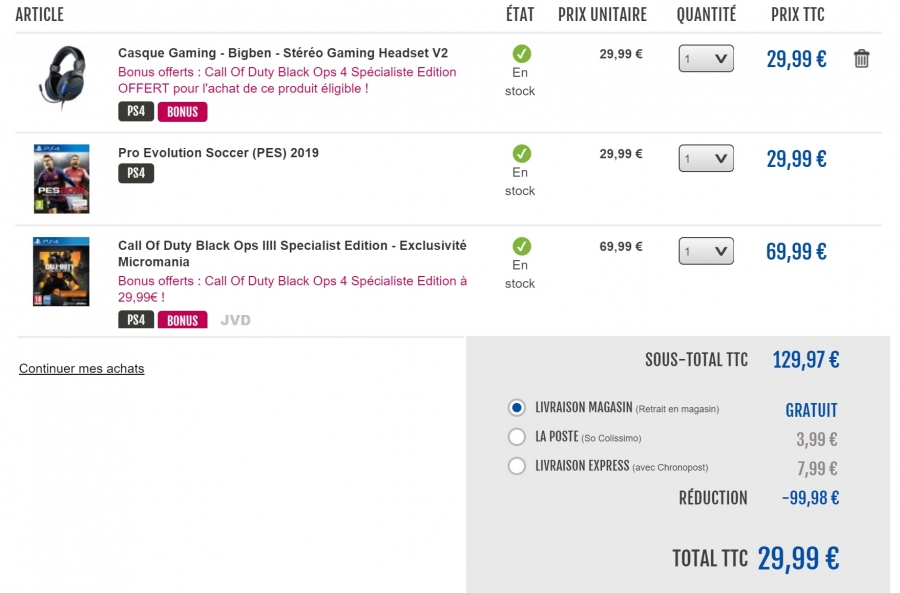900x593 pixels.
Task: Click the BONUS badge under Call Of Duty
Action: pyautogui.click(x=183, y=320)
